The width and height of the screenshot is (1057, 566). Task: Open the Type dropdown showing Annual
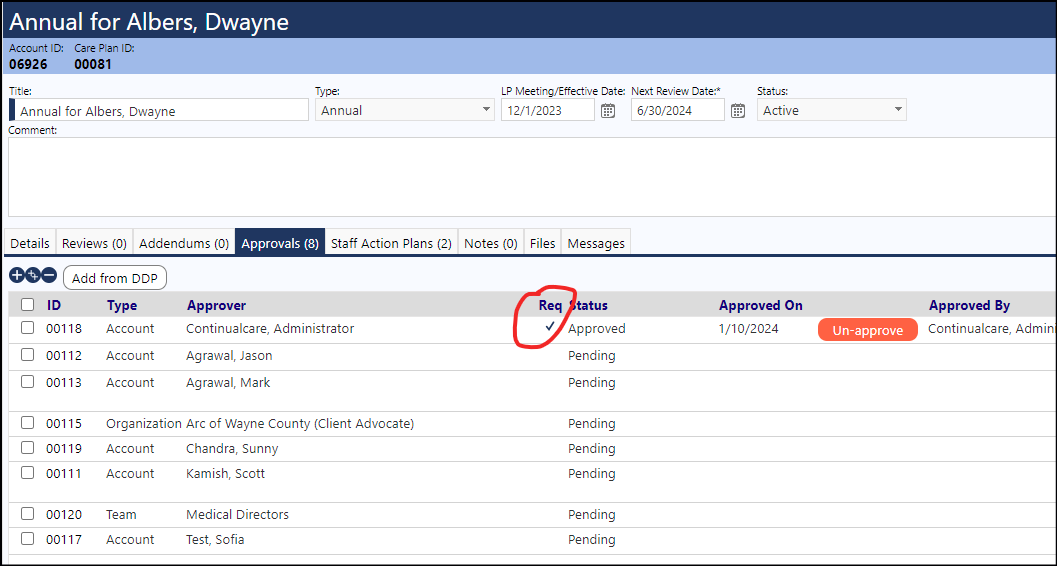point(405,110)
